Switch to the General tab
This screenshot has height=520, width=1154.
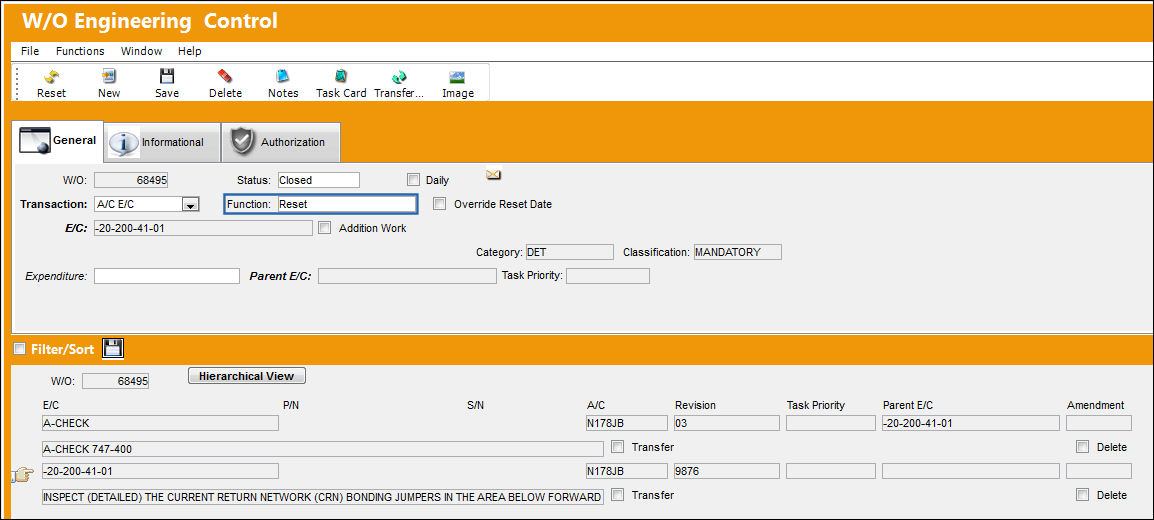[x=58, y=140]
